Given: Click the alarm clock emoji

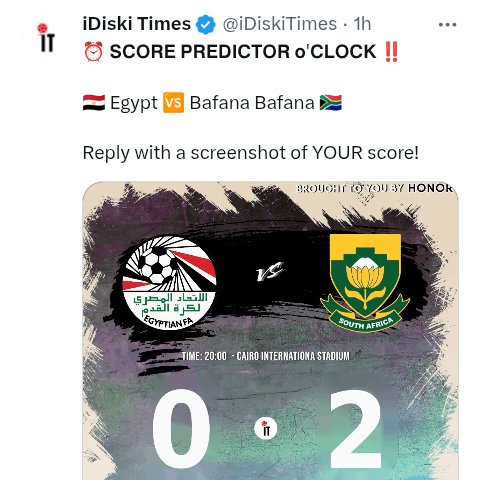Looking at the screenshot, I should coord(93,51).
